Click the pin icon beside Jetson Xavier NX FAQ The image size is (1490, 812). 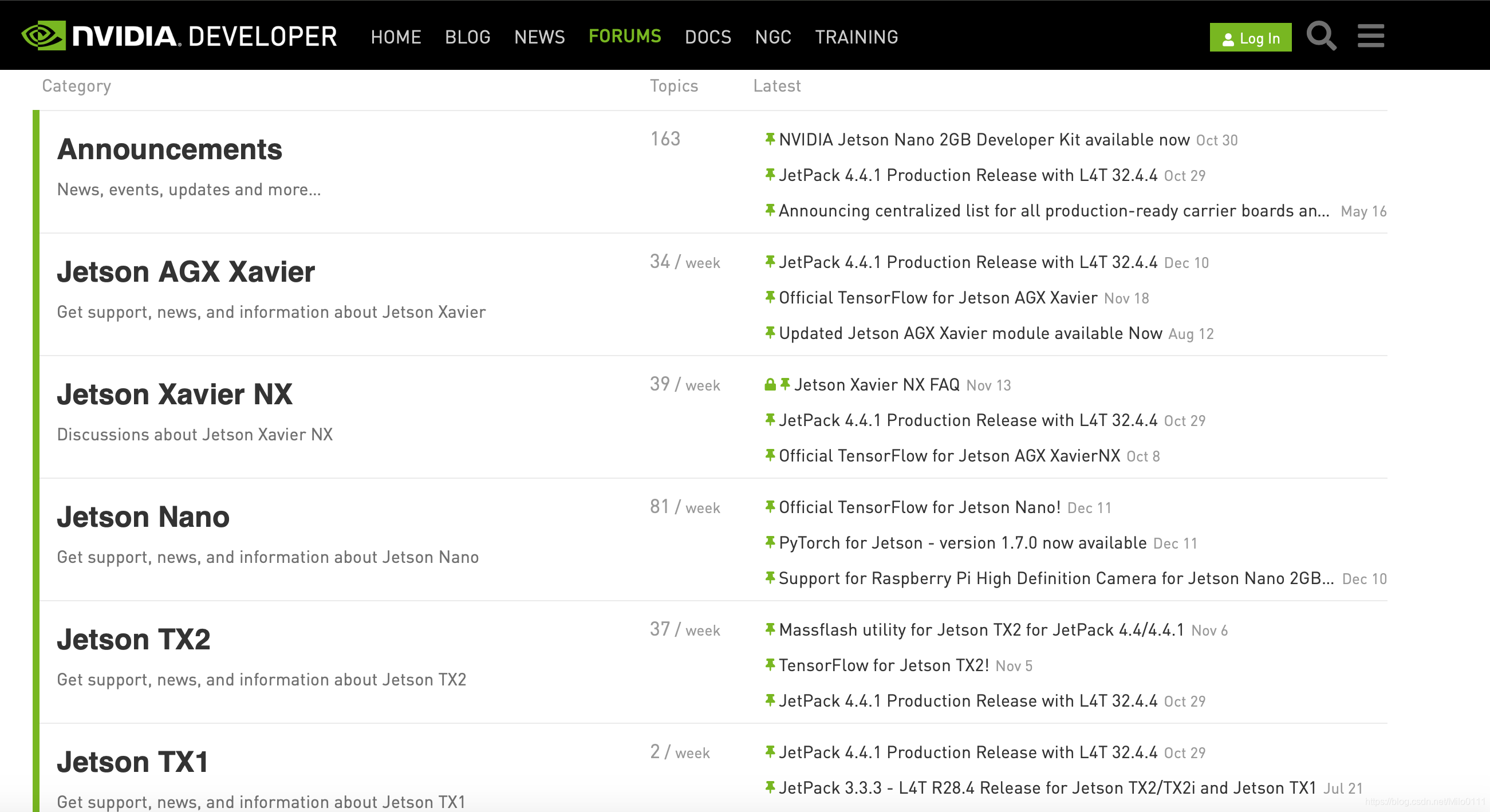click(785, 384)
